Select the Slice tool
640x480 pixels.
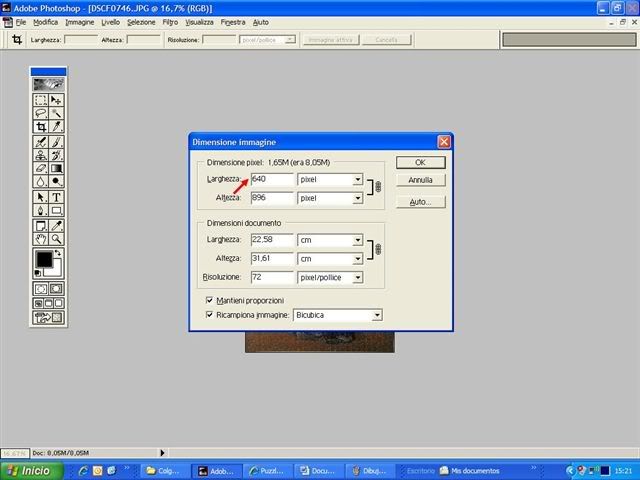click(56, 127)
